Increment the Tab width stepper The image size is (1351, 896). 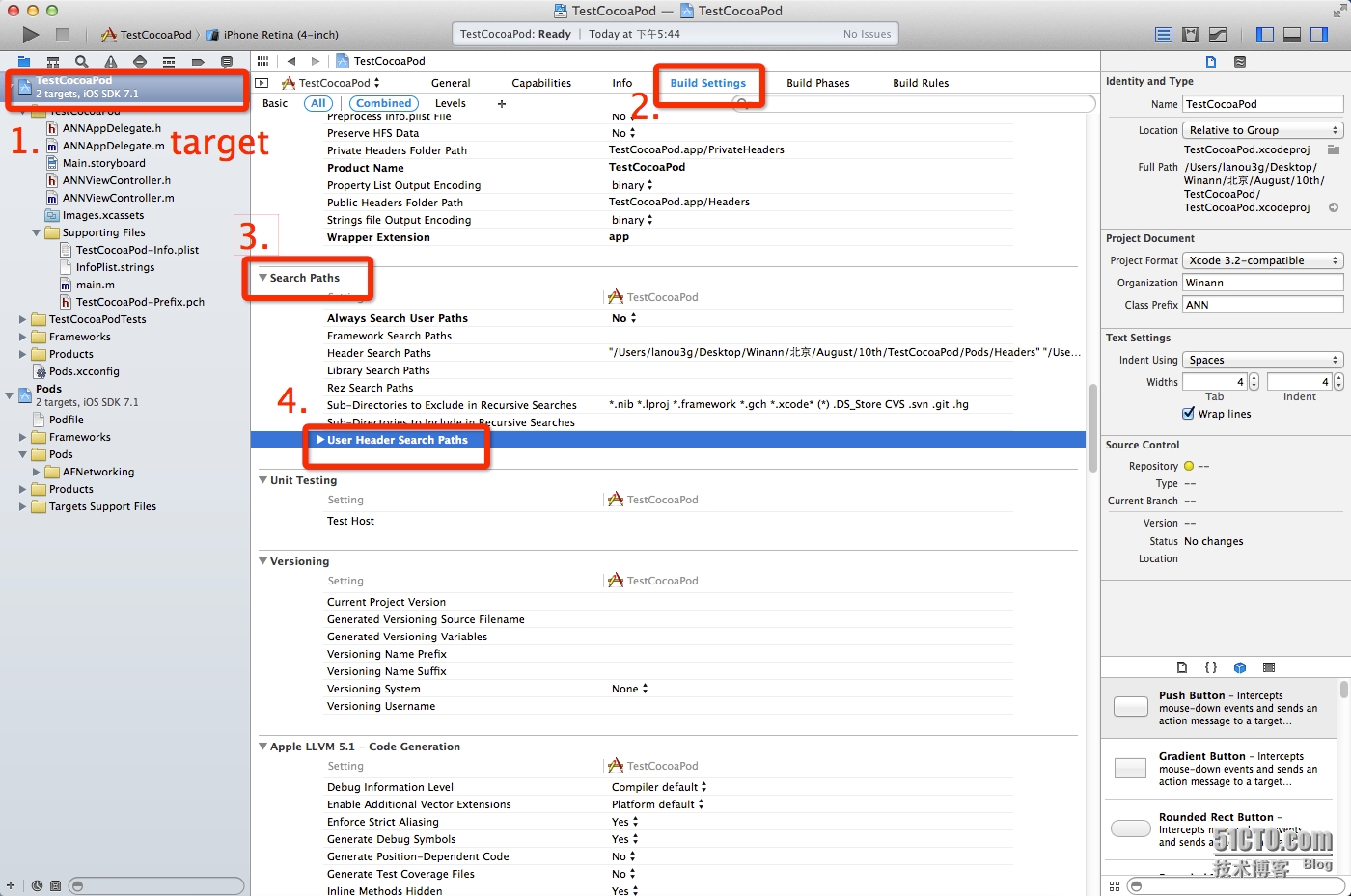tap(1254, 378)
